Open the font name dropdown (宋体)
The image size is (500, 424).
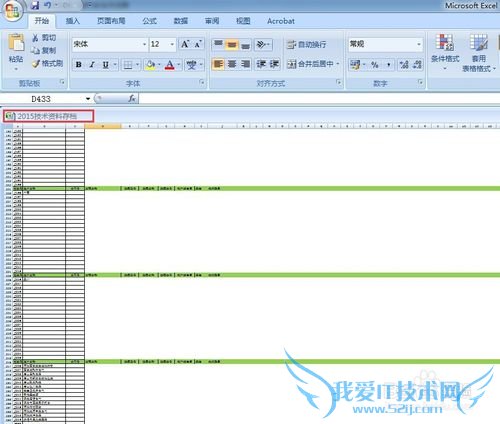point(144,44)
